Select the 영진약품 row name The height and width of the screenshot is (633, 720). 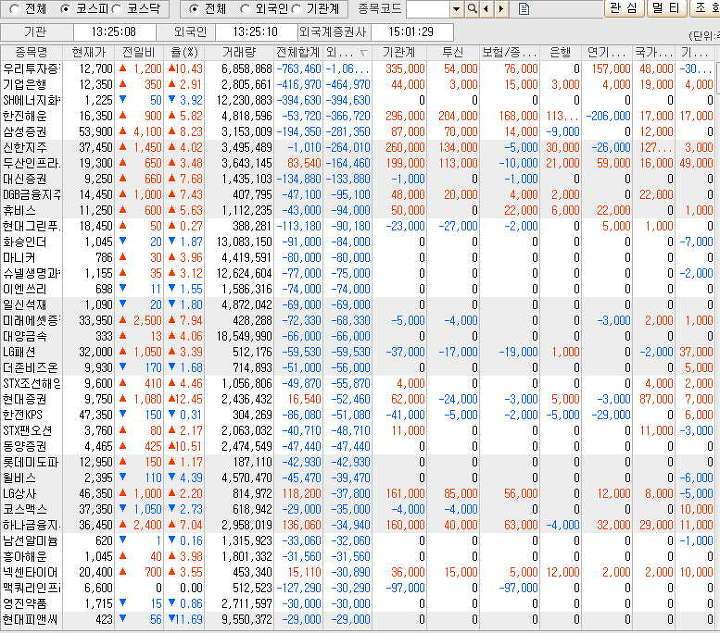(x=25, y=604)
